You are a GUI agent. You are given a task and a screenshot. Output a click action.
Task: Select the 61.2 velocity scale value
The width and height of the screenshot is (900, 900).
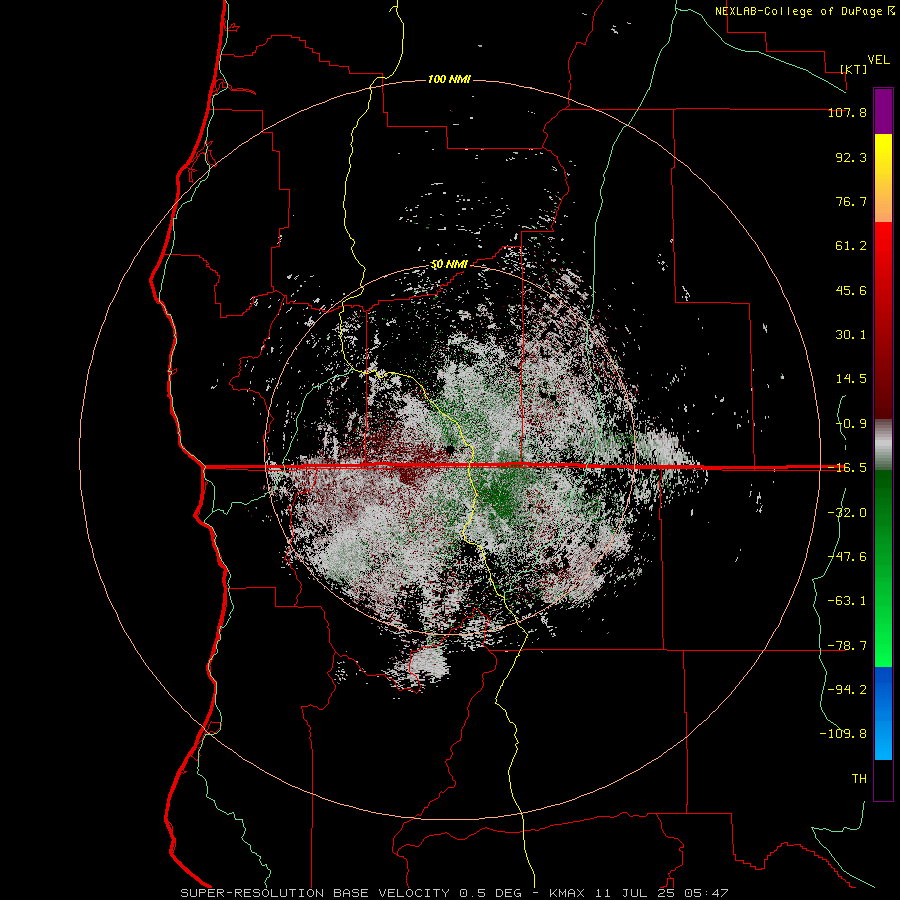pyautogui.click(x=851, y=246)
